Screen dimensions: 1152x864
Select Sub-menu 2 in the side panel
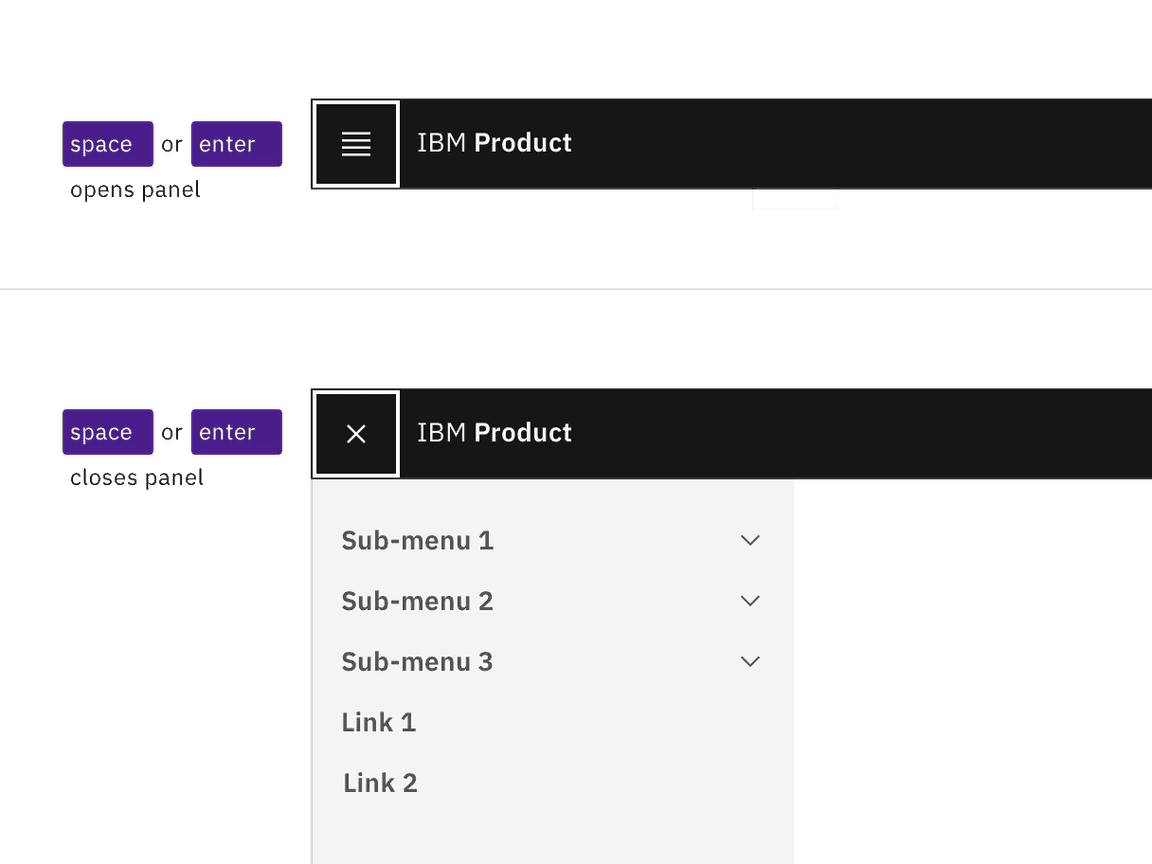(417, 601)
